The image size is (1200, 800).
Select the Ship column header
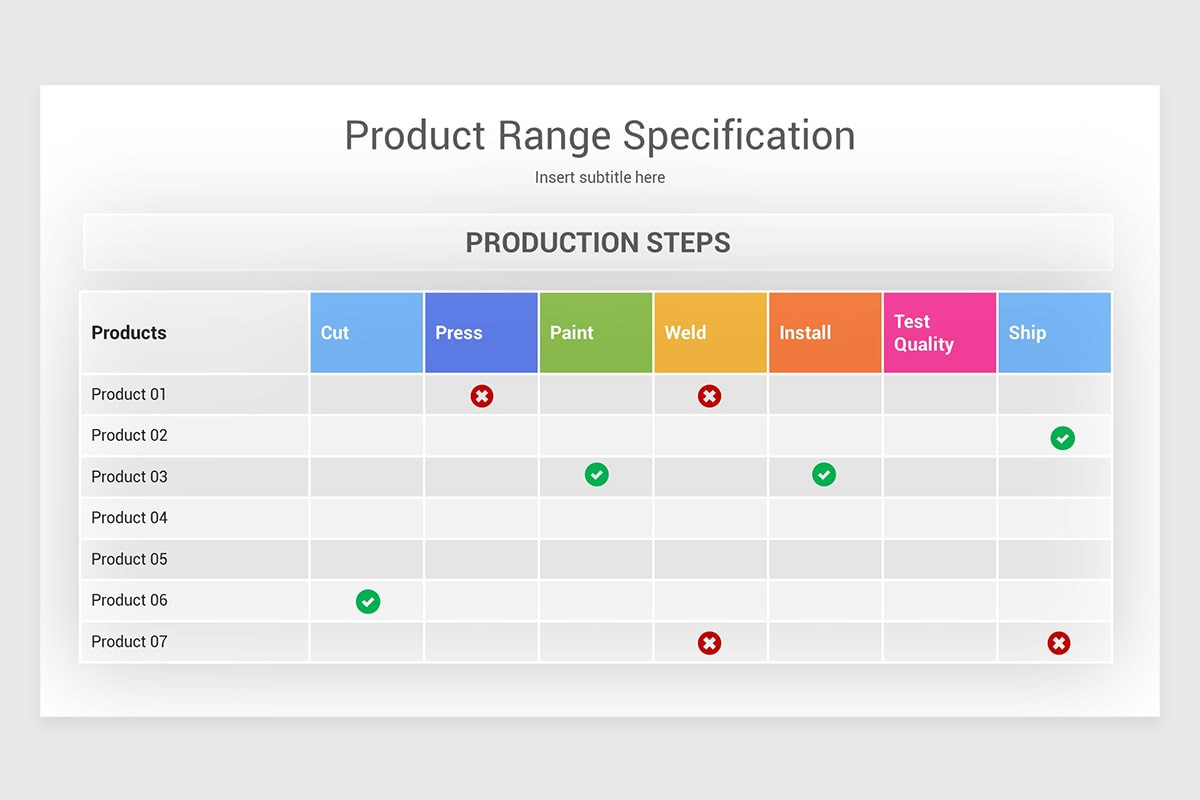coord(1055,333)
